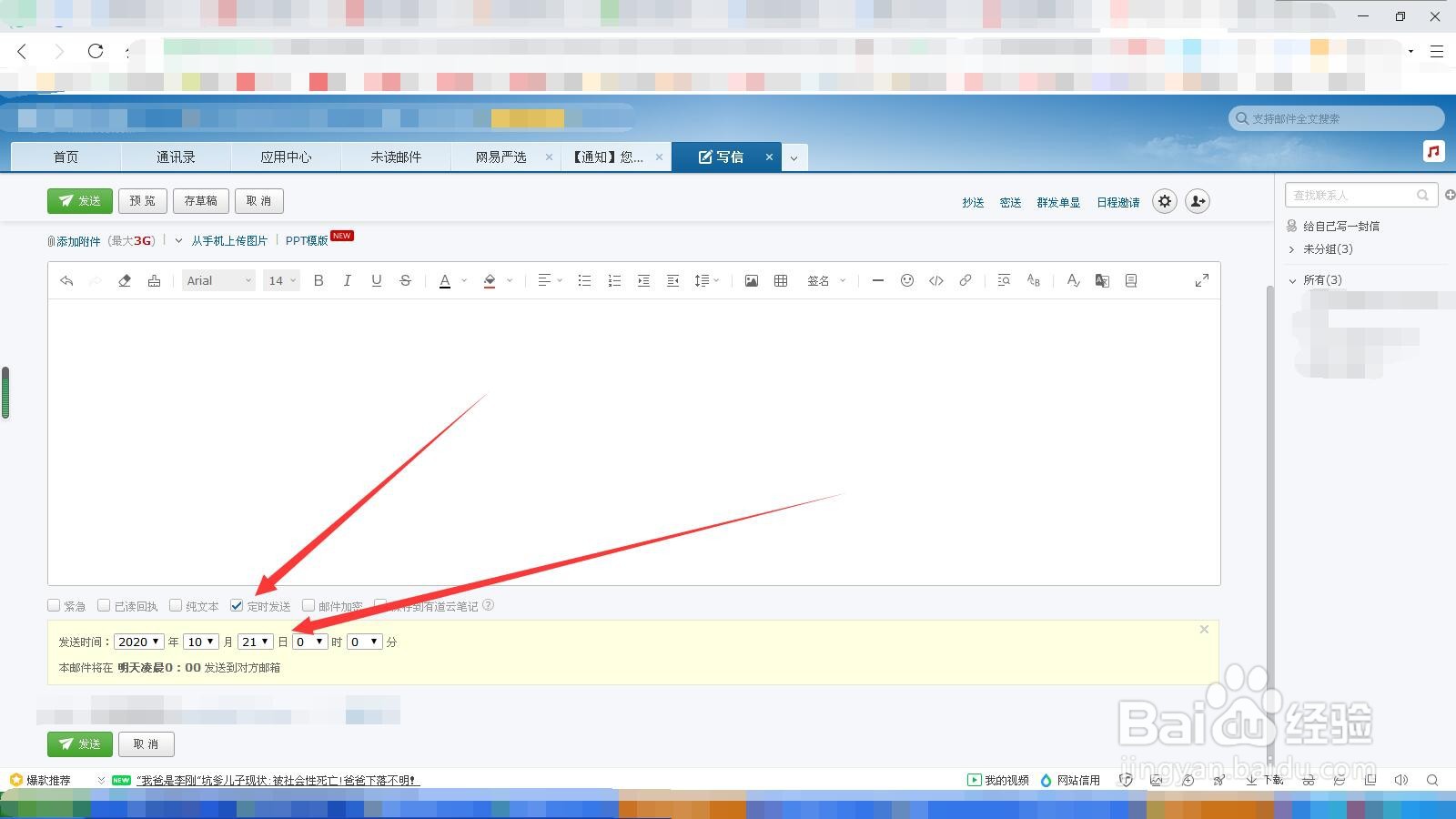Open the translate tool icon
The height and width of the screenshot is (819, 1456).
click(x=1102, y=281)
